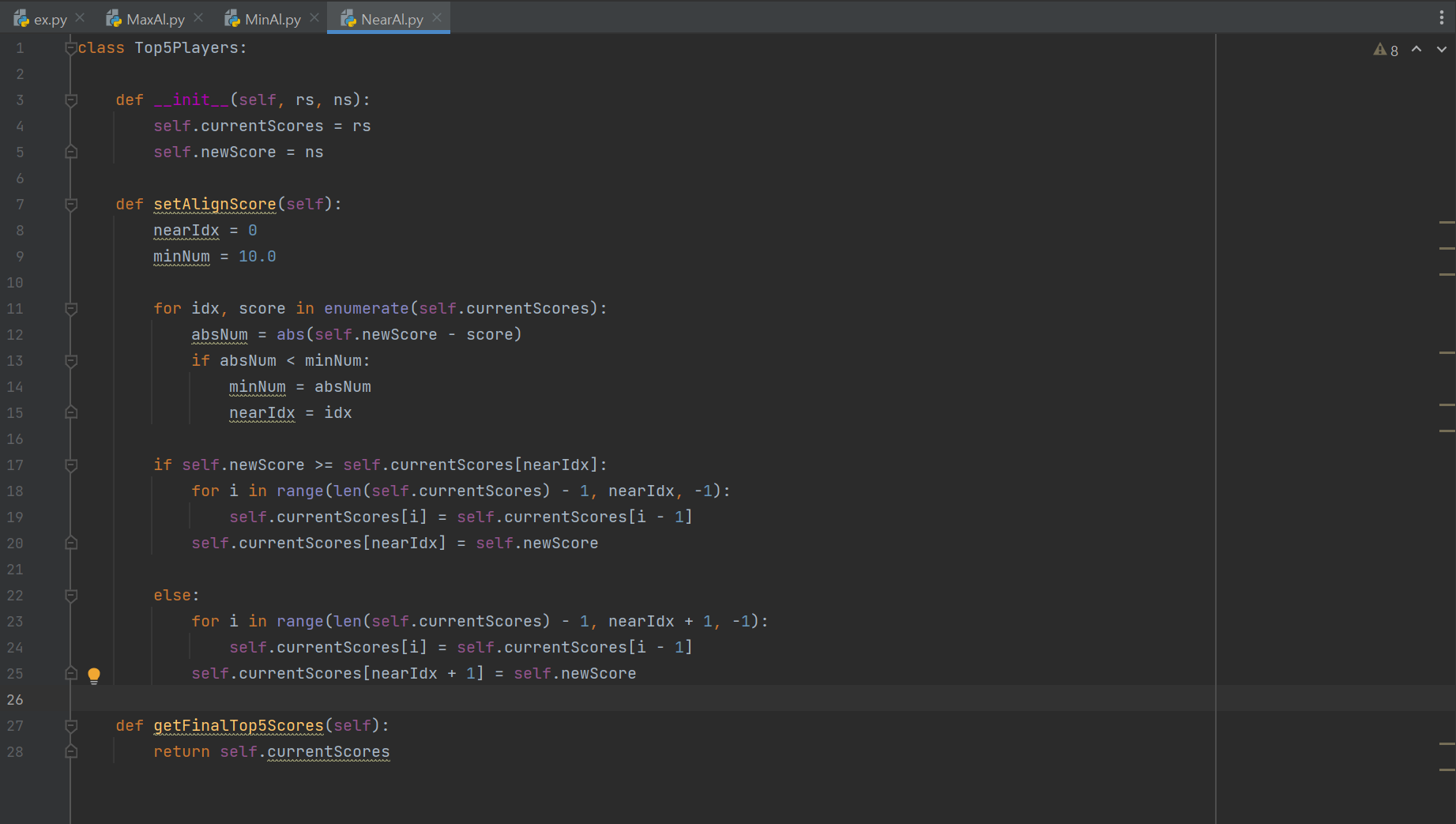Close the NearAl.py tab
1456x824 pixels.
(x=437, y=17)
